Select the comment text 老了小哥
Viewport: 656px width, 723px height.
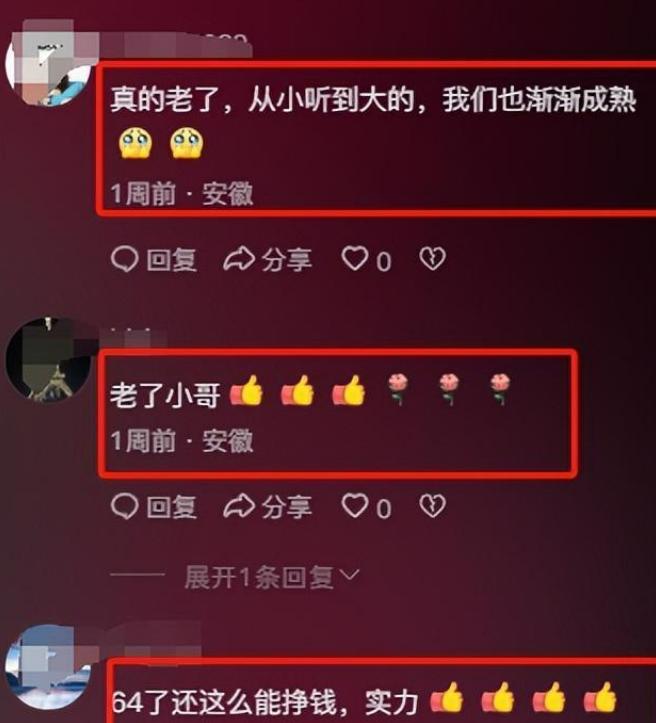pyautogui.click(x=165, y=396)
